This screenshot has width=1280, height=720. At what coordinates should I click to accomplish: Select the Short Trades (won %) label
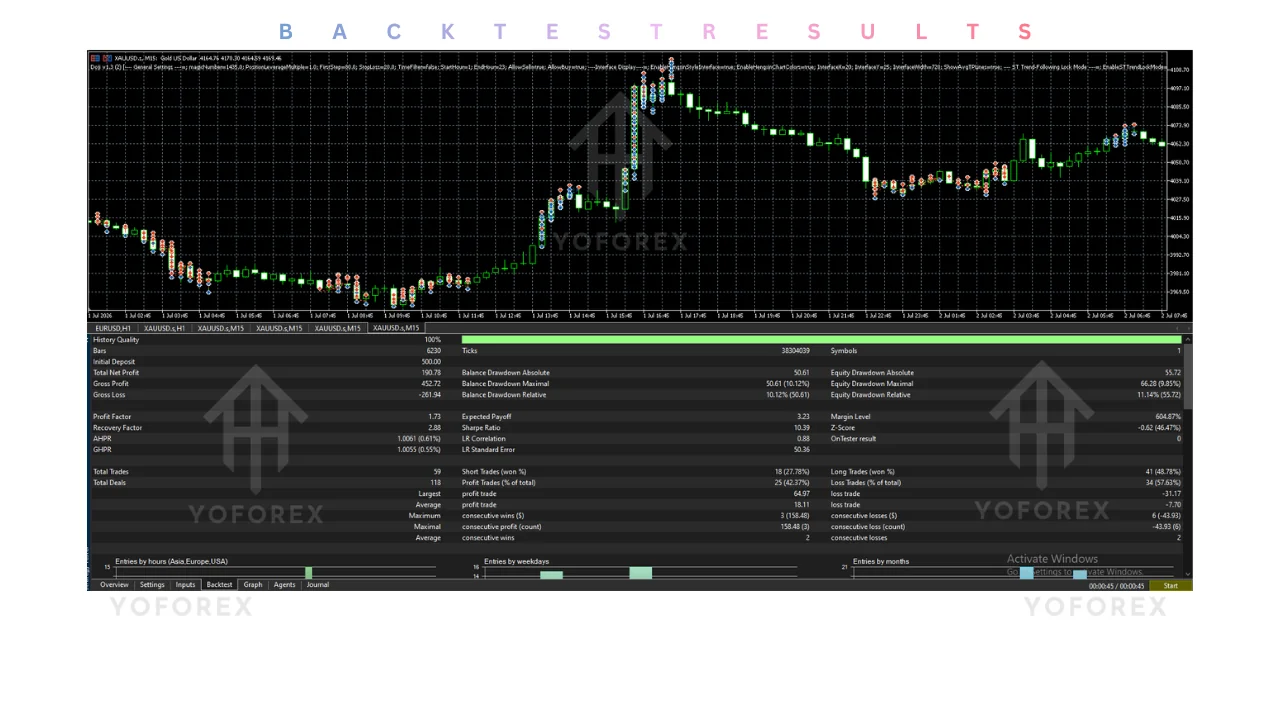[x=494, y=472]
